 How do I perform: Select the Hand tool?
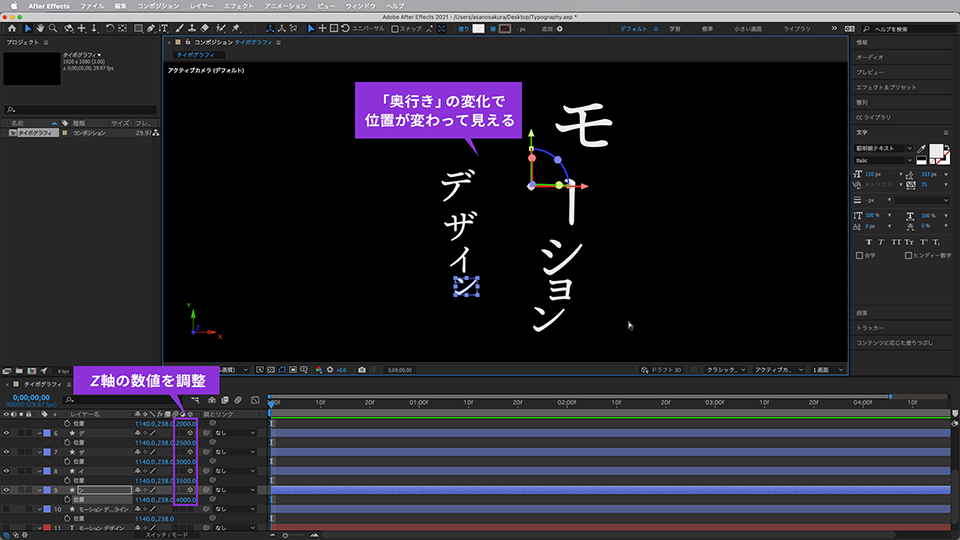[40, 28]
